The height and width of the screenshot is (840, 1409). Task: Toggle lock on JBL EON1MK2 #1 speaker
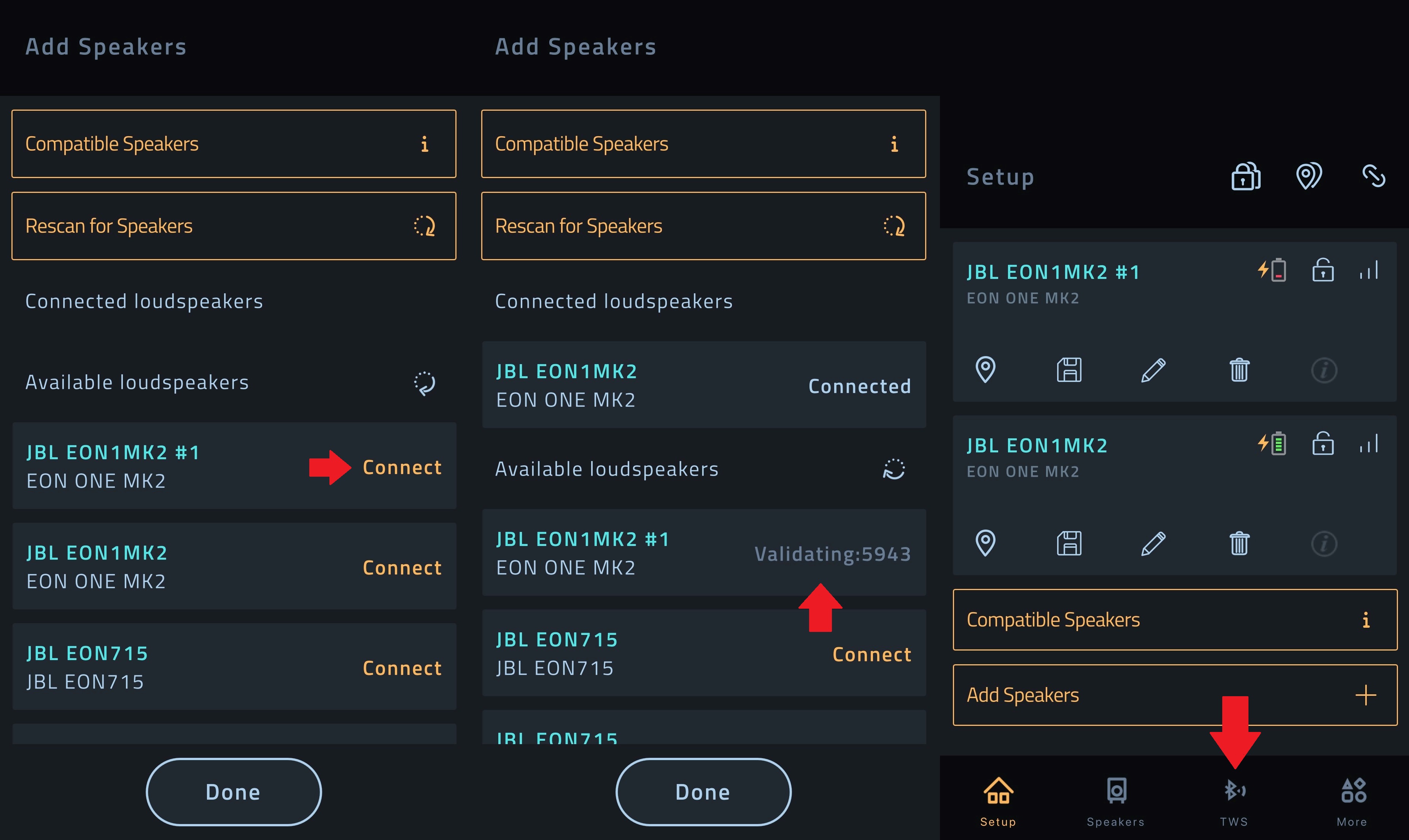[1323, 270]
